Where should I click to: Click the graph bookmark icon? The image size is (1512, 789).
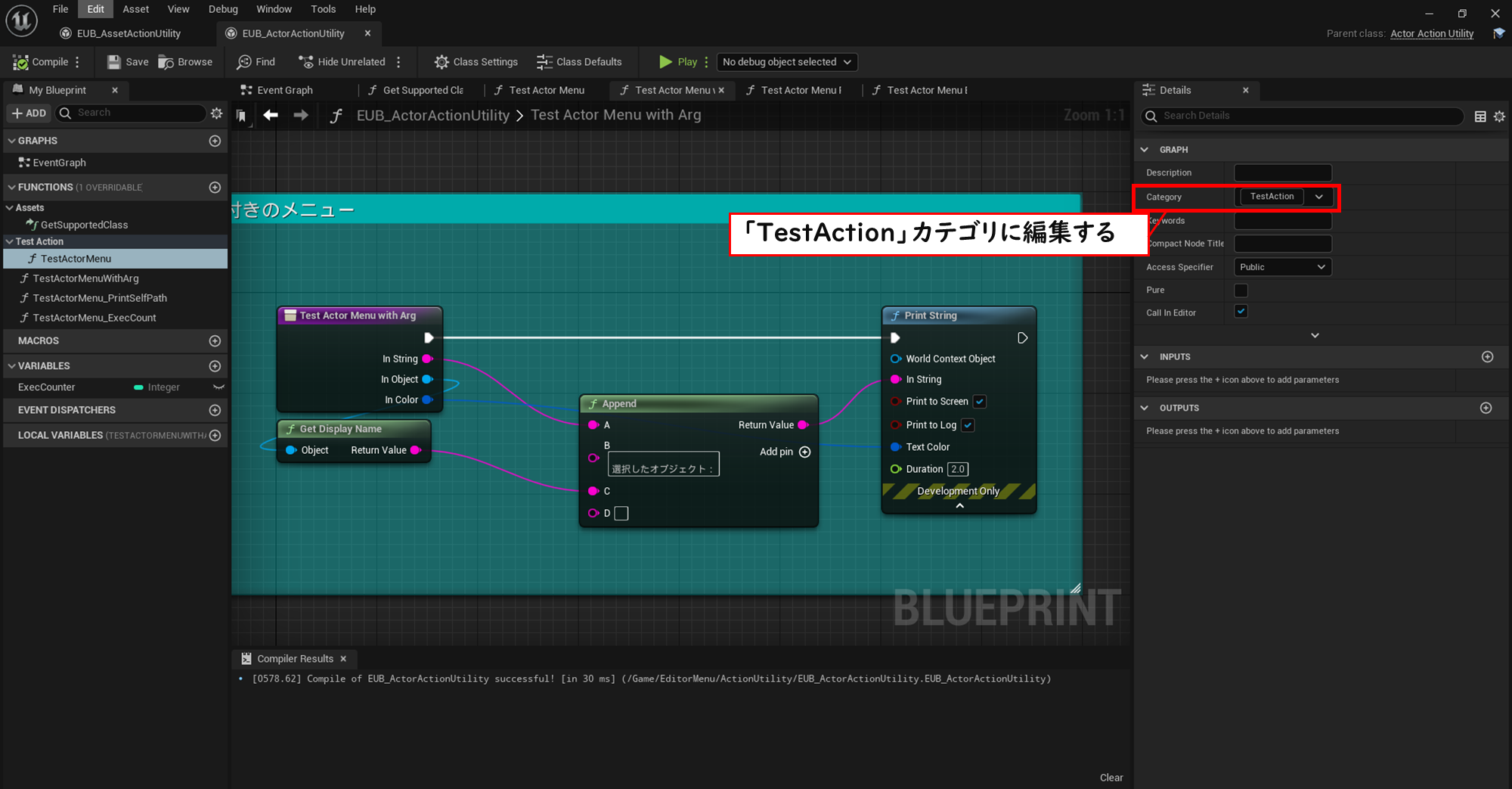click(x=241, y=116)
